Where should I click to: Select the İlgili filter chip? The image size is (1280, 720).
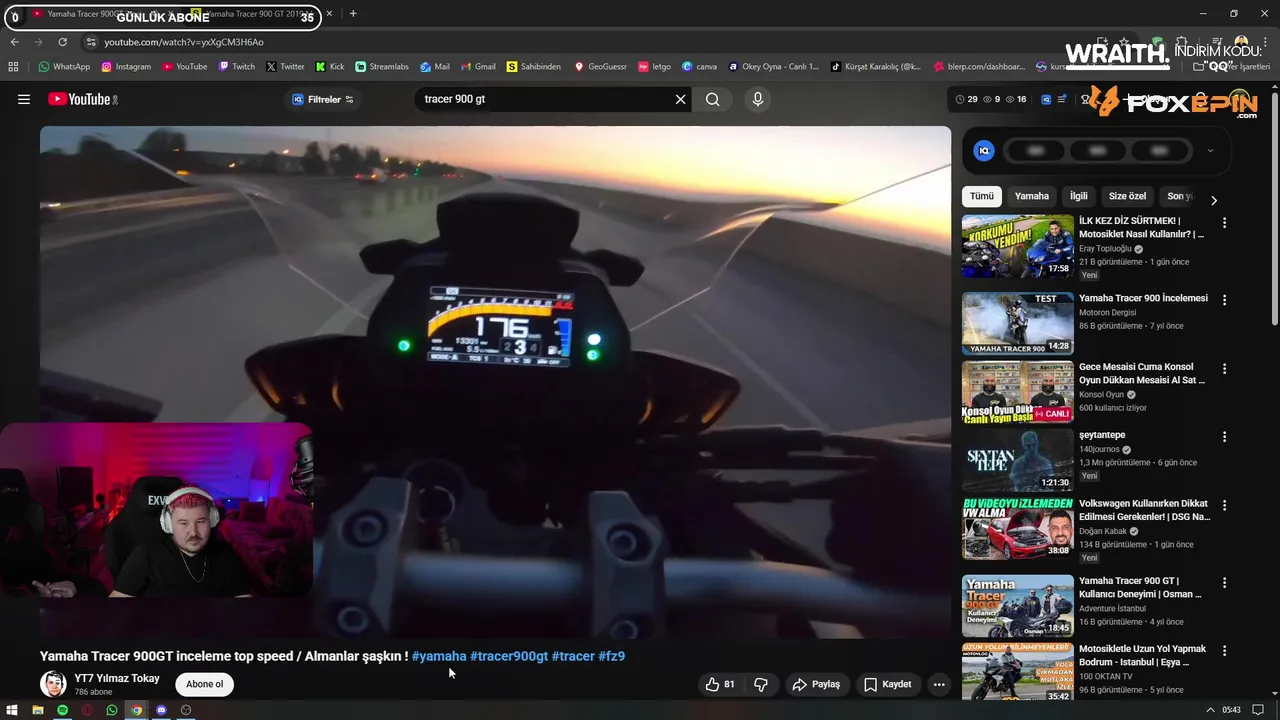click(1079, 196)
